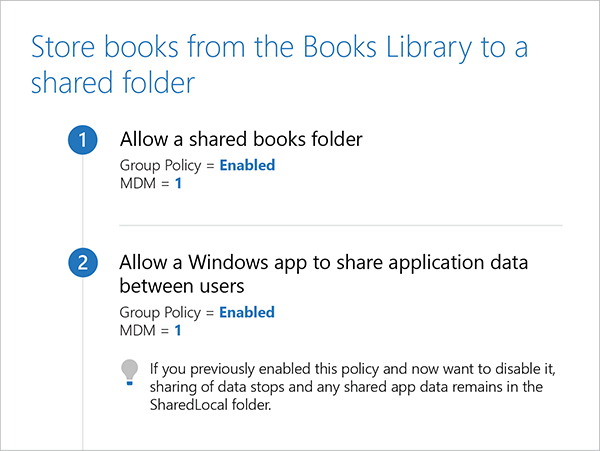This screenshot has width=600, height=451.
Task: Click the horizontal divider between the steps
Action: coord(340,226)
